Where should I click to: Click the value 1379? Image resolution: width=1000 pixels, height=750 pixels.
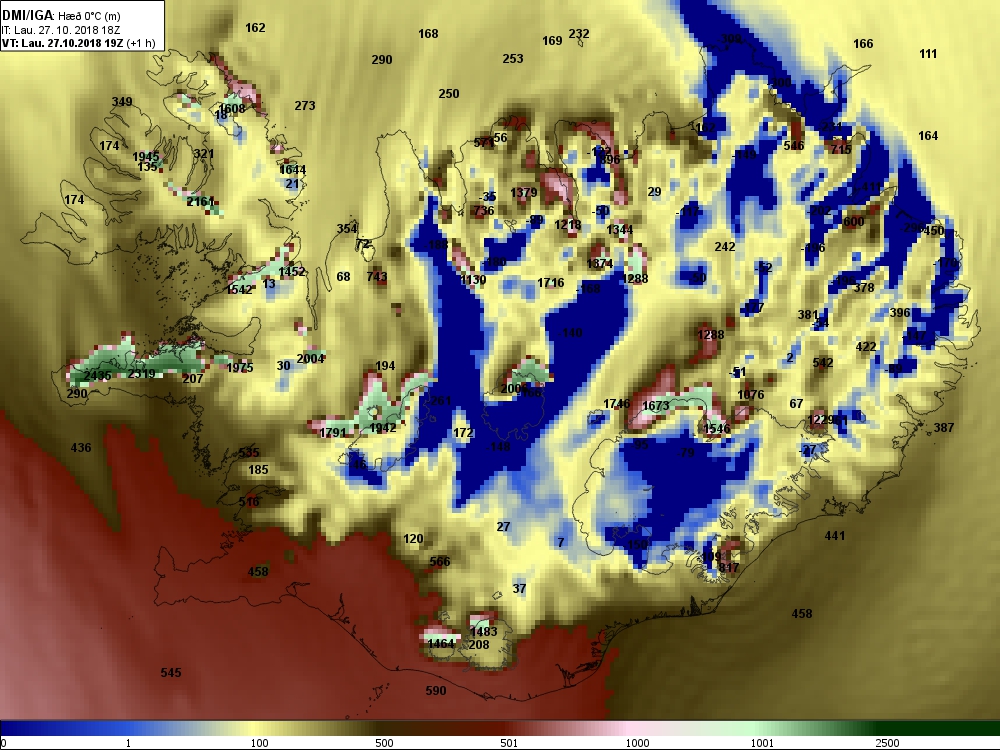524,192
